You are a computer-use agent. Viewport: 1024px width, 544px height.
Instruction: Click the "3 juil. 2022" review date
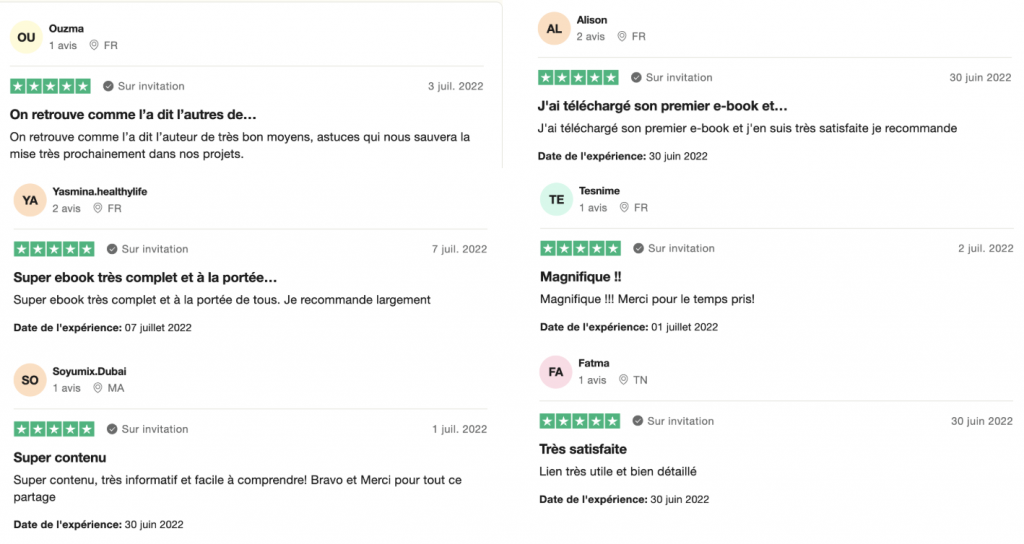455,86
